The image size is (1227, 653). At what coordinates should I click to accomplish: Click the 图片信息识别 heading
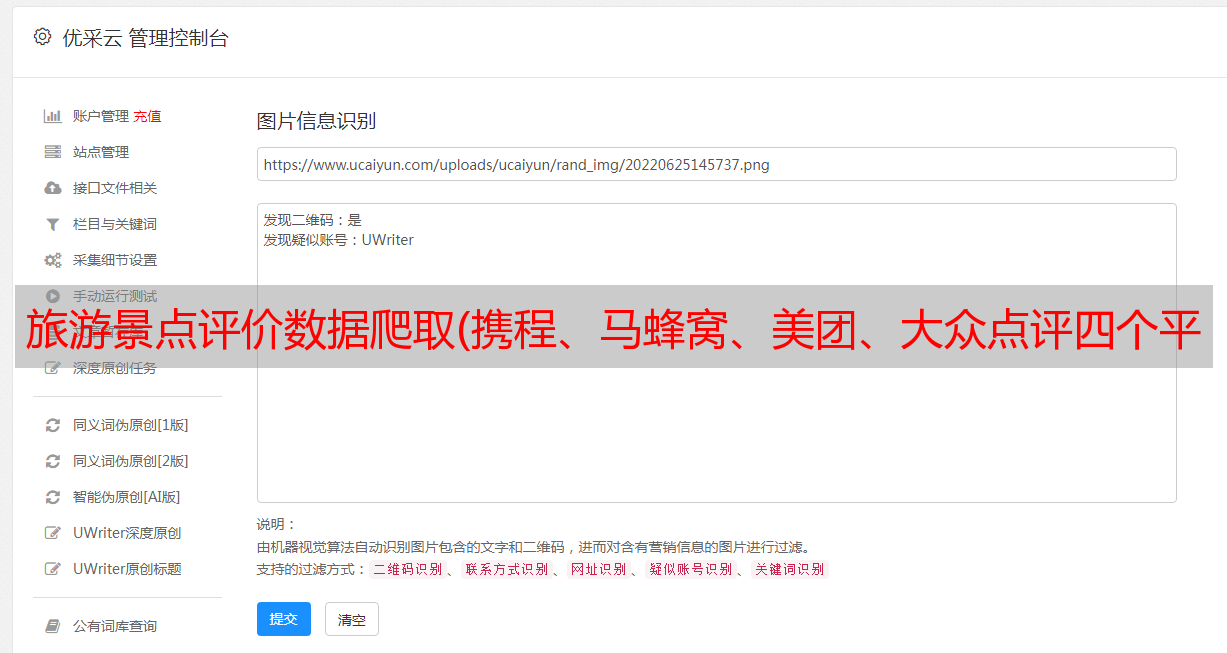(316, 121)
